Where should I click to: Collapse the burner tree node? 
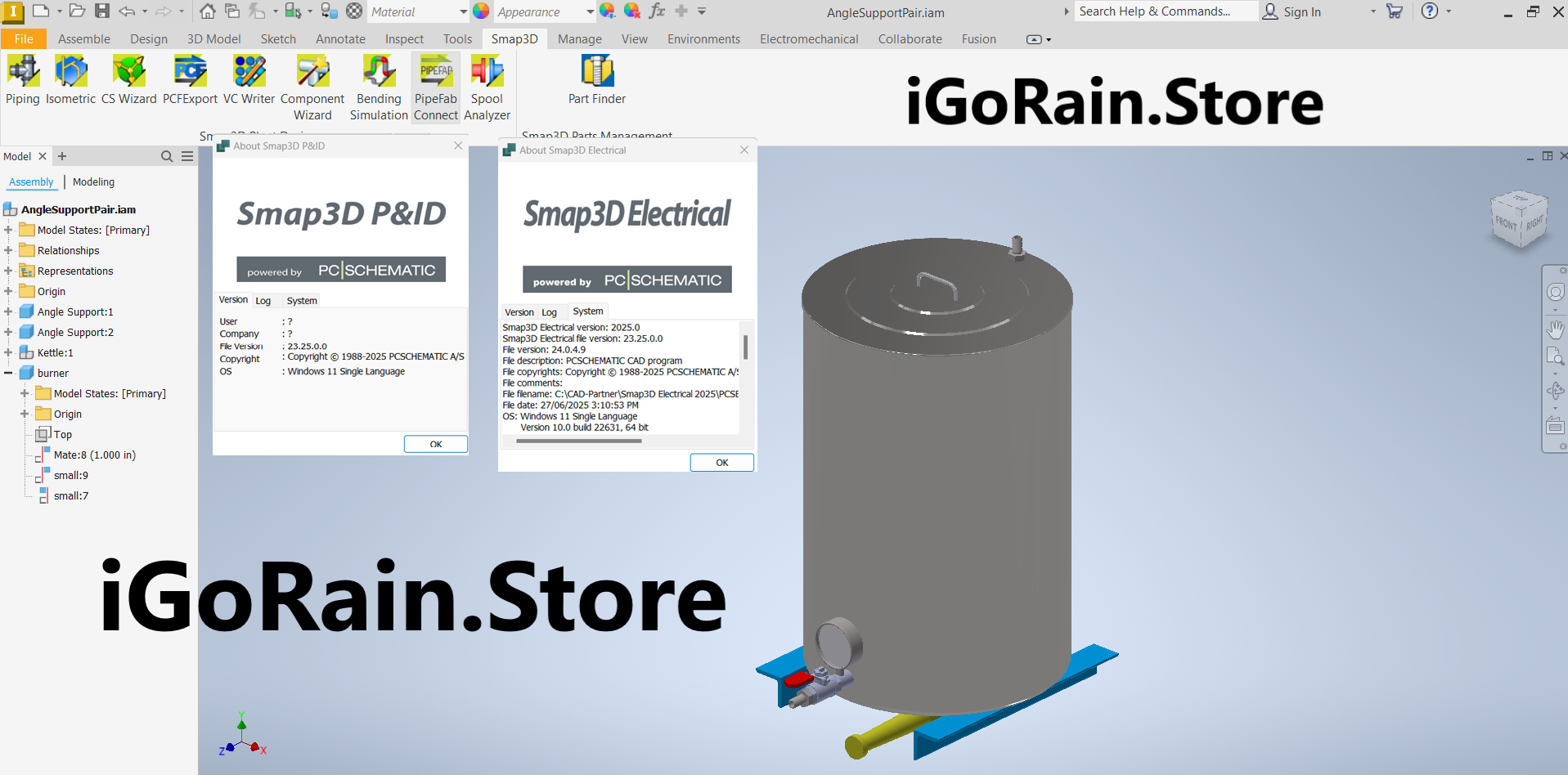pos(8,373)
